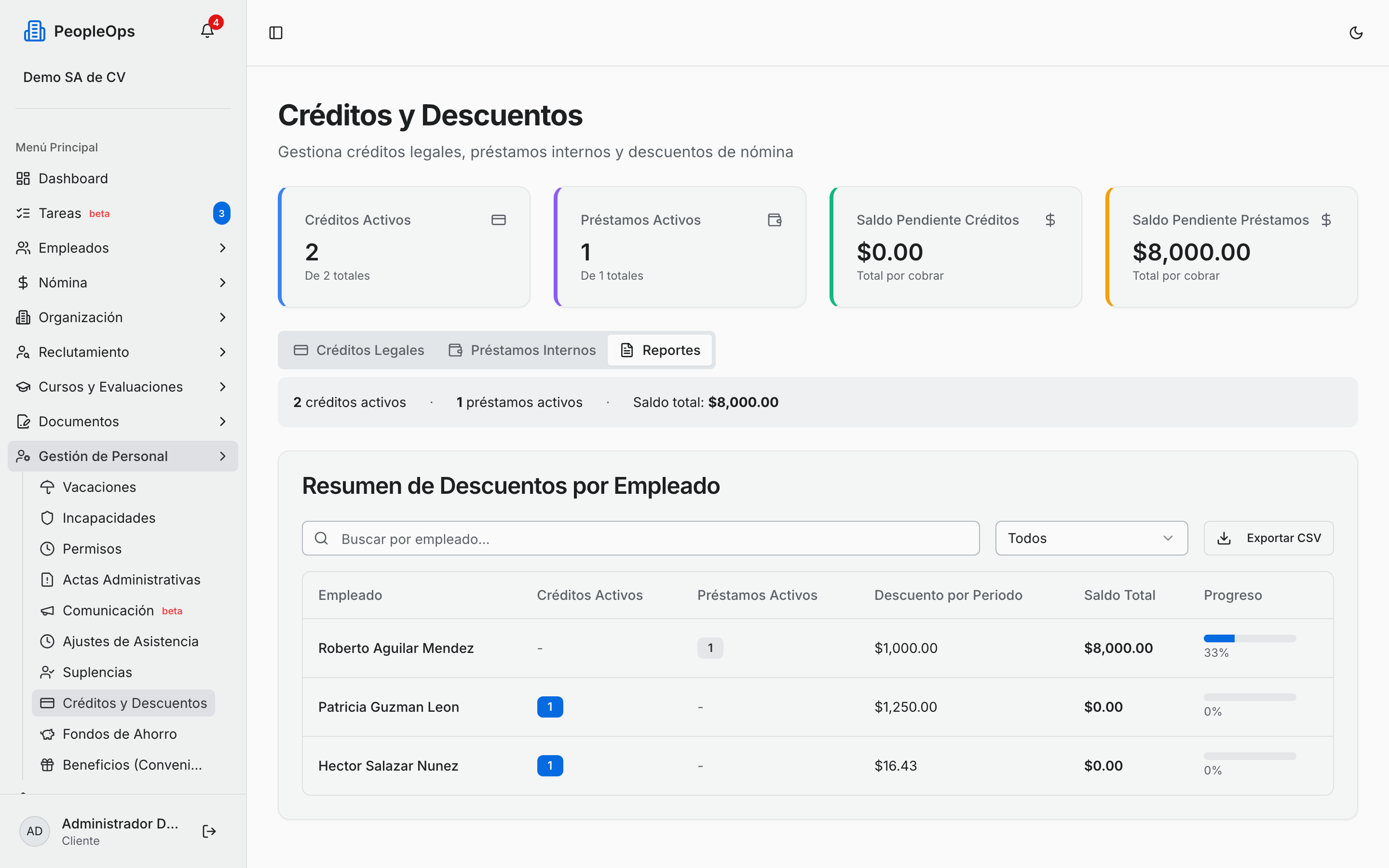Expand the Organización menu chevron
1389x868 pixels.
click(x=223, y=317)
